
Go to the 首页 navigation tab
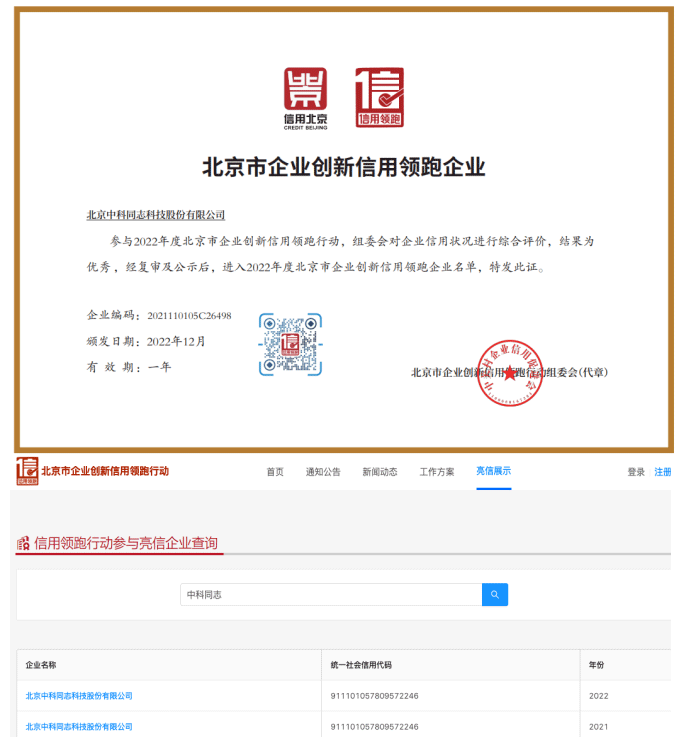click(275, 472)
